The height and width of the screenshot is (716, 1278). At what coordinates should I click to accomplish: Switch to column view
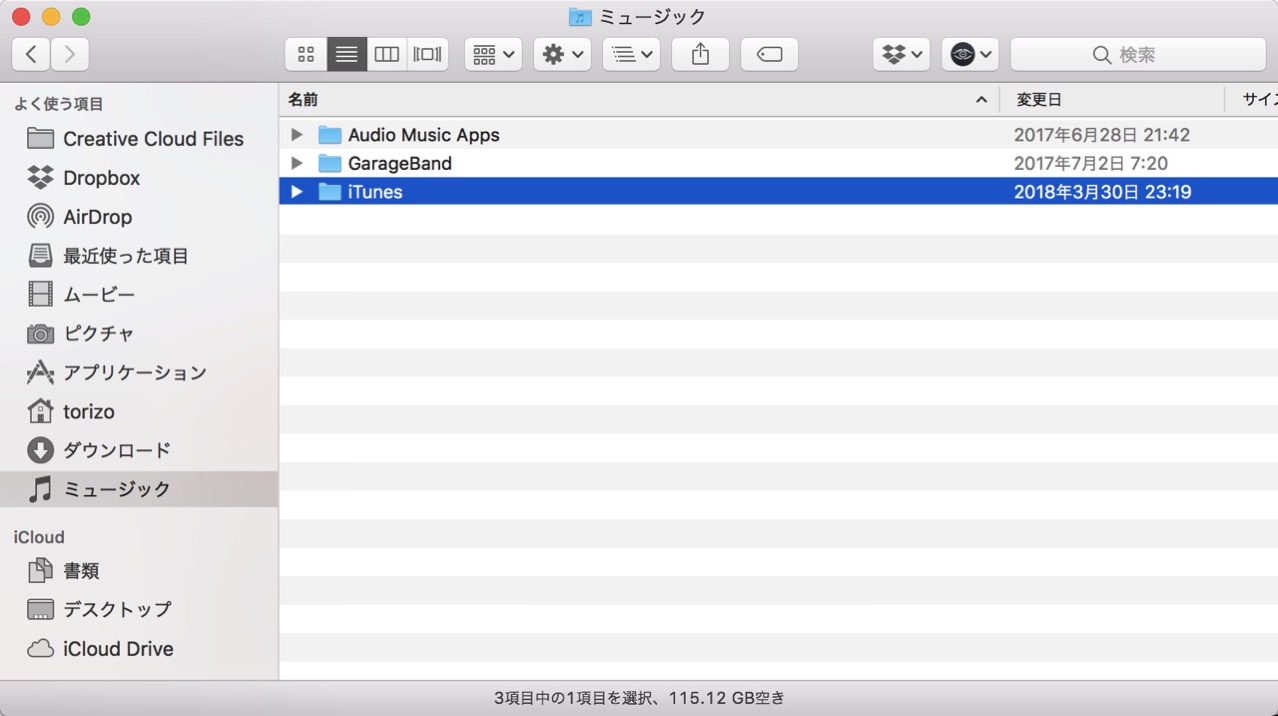point(387,54)
